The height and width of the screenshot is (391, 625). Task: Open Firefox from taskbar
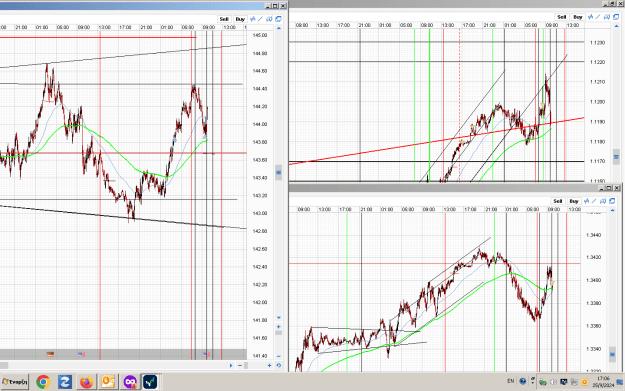click(86, 382)
